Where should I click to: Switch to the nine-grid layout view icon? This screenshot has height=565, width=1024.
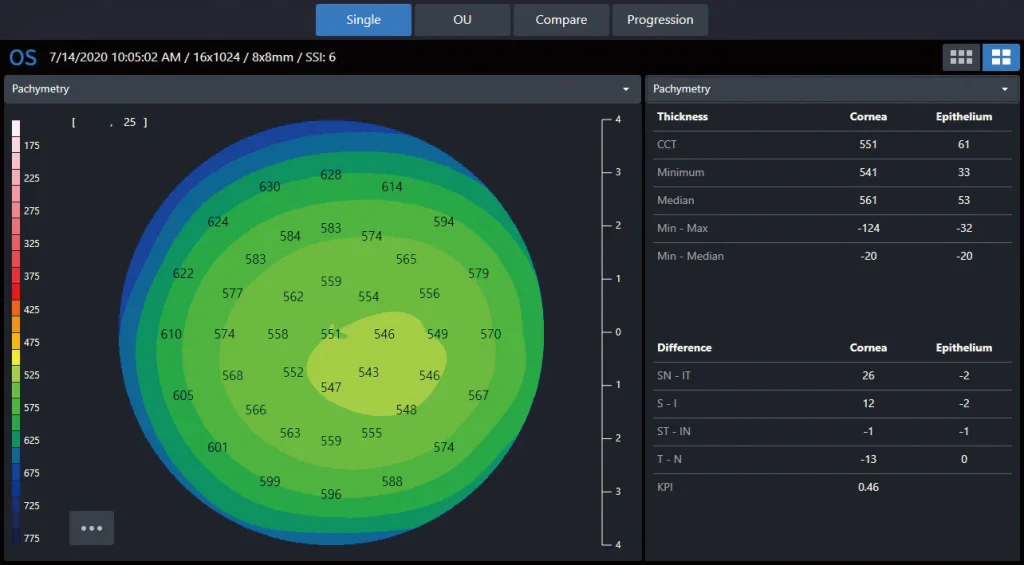click(961, 58)
